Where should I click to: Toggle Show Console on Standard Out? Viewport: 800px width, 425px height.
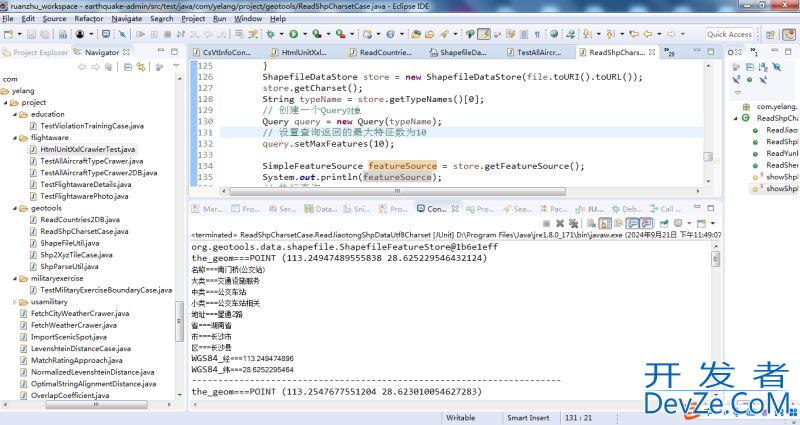633,223
